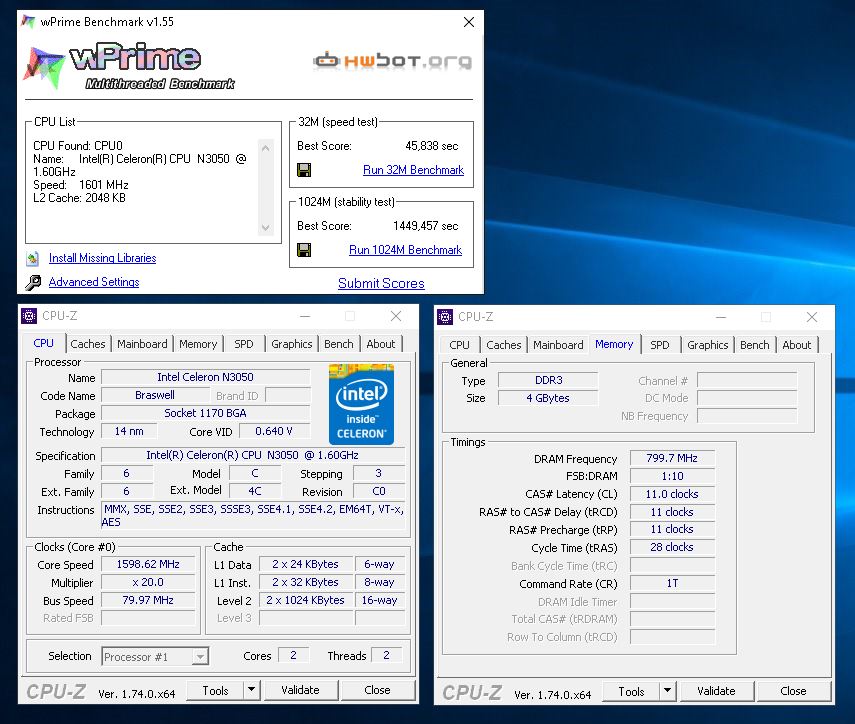Image resolution: width=855 pixels, height=724 pixels.
Task: Click the 1024M best score 1449,457 sec
Action: [426, 226]
